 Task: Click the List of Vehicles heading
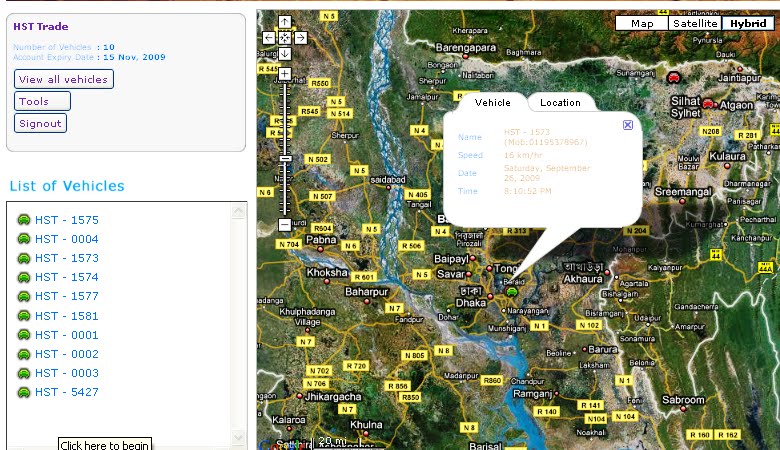[x=67, y=186]
